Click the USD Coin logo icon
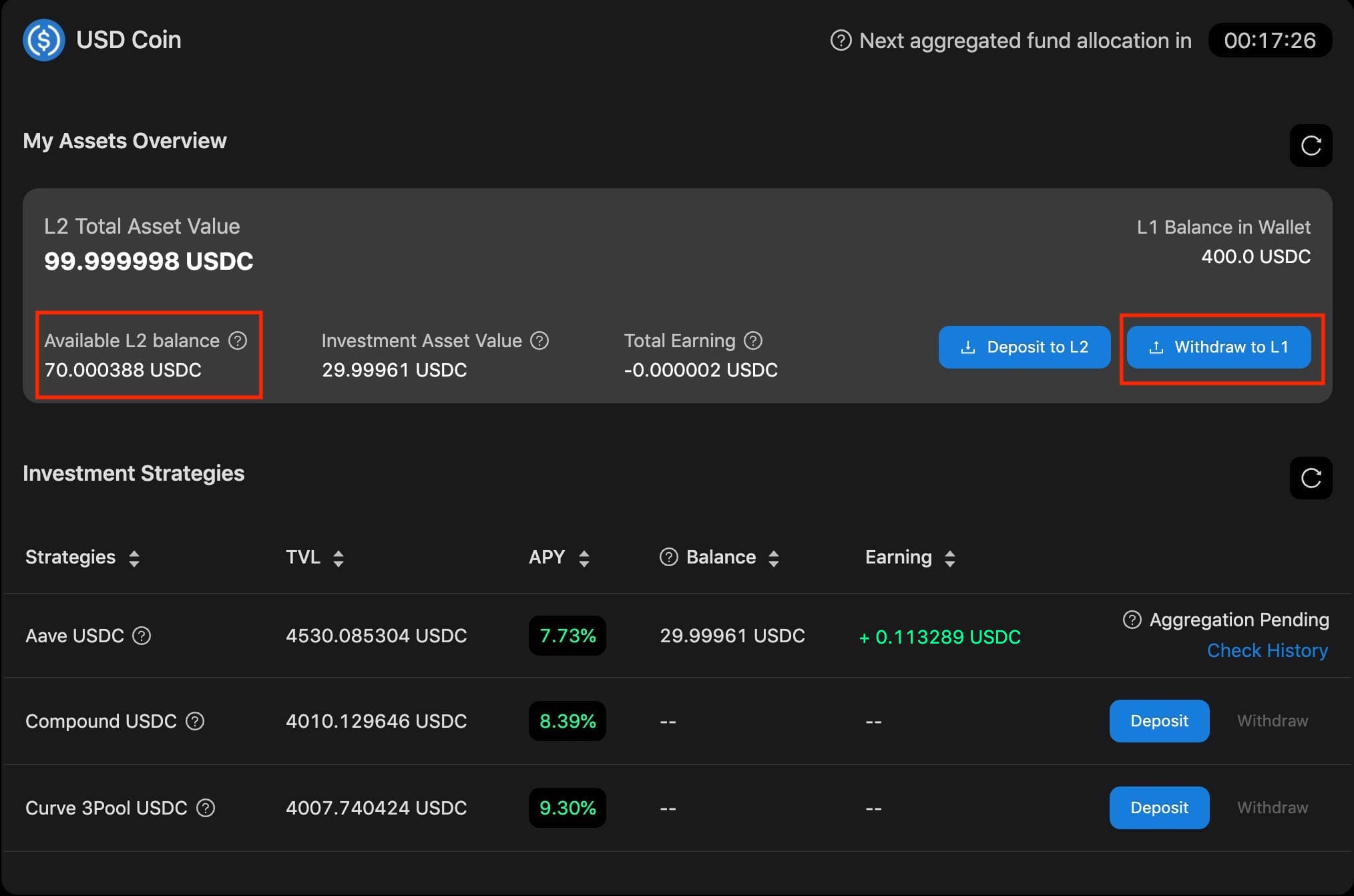The height and width of the screenshot is (896, 1354). pos(44,40)
